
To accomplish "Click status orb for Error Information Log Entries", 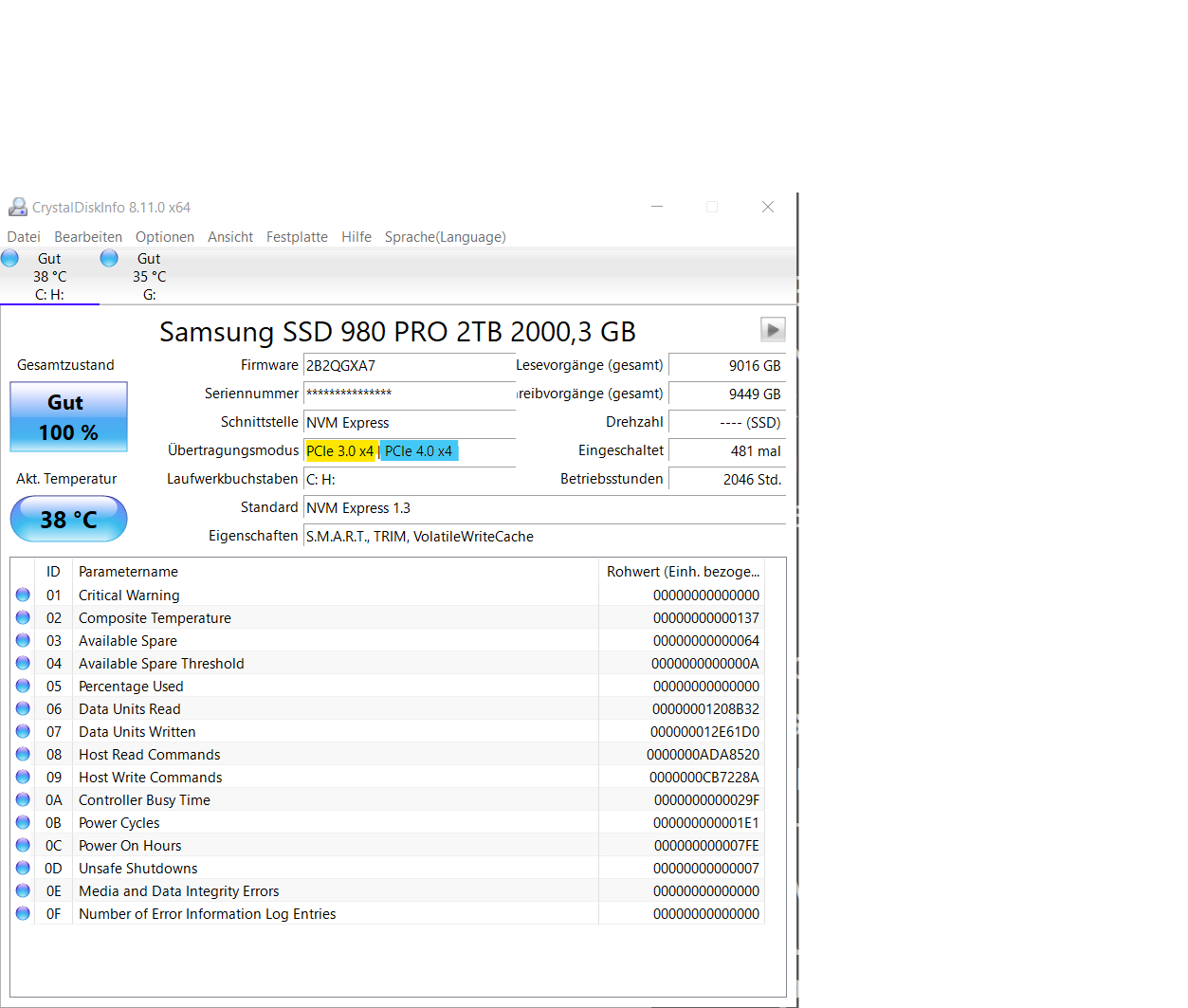I will click(23, 913).
